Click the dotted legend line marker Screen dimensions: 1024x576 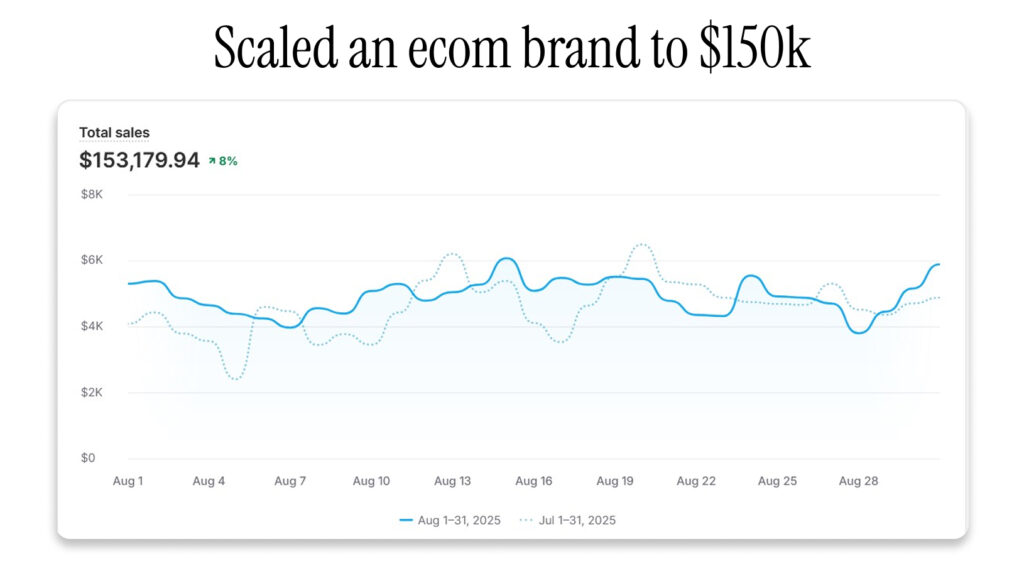(x=525, y=521)
